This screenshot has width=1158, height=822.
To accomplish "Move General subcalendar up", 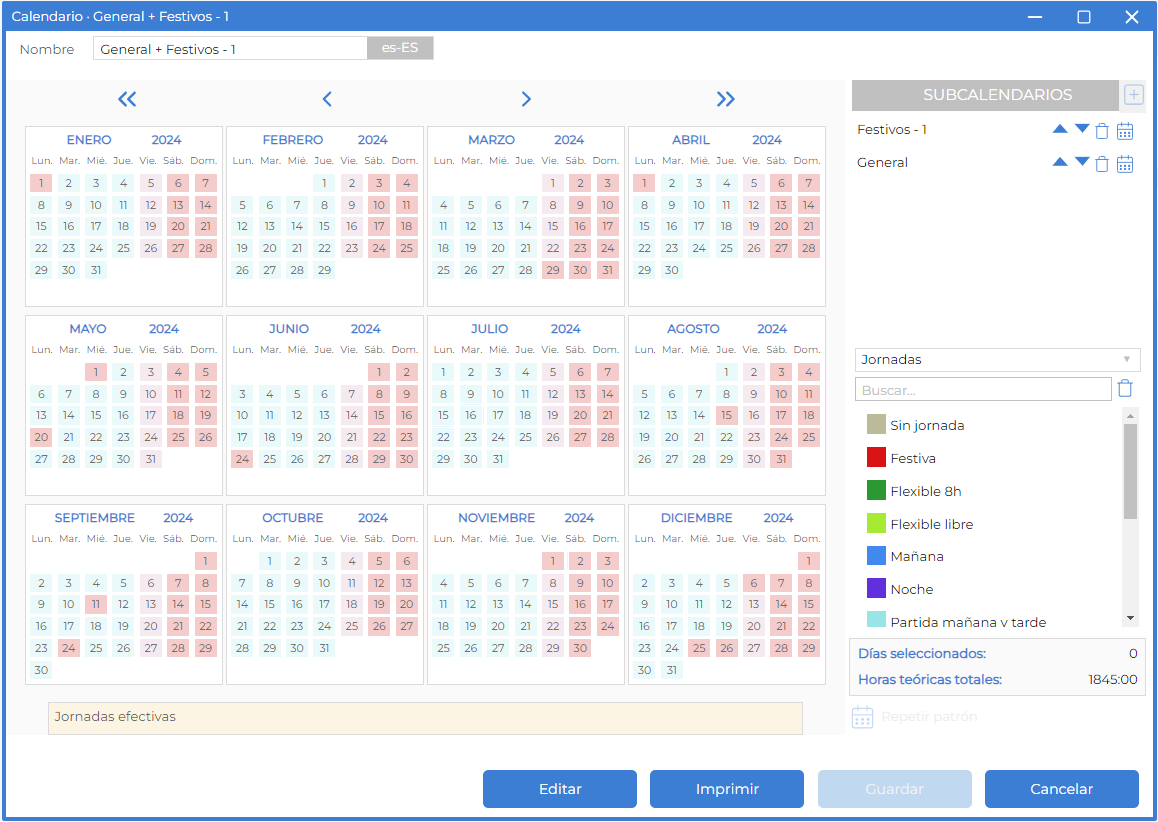I will tap(1060, 162).
